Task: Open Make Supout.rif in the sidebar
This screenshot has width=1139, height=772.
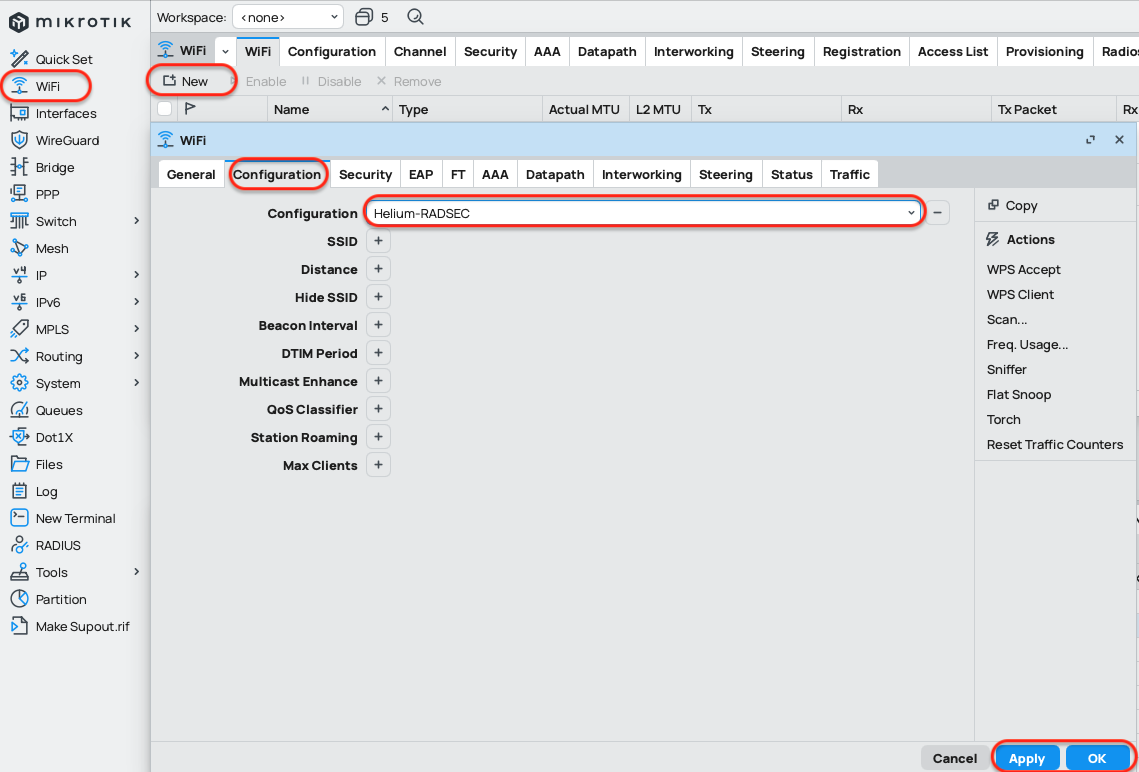Action: (82, 626)
